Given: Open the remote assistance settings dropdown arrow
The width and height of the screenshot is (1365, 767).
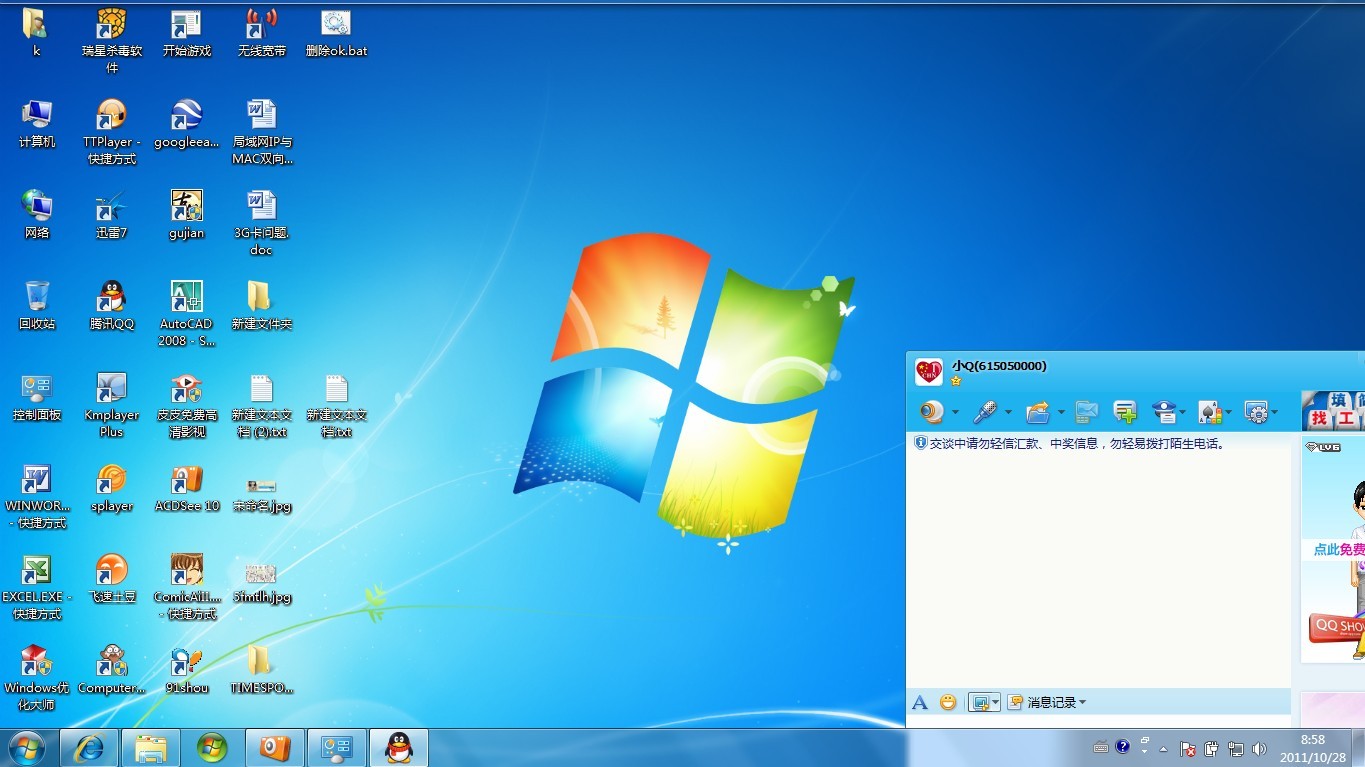Looking at the screenshot, I should click(1275, 413).
